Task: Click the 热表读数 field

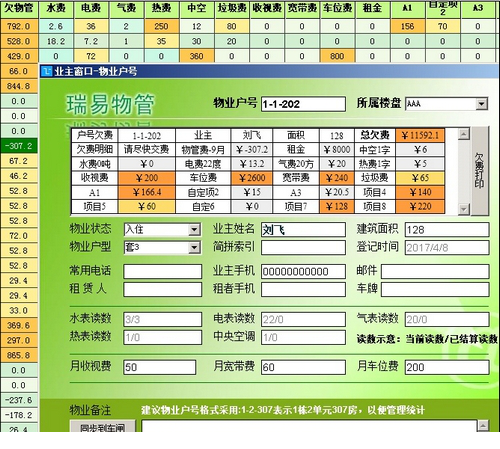Action: (x=163, y=337)
